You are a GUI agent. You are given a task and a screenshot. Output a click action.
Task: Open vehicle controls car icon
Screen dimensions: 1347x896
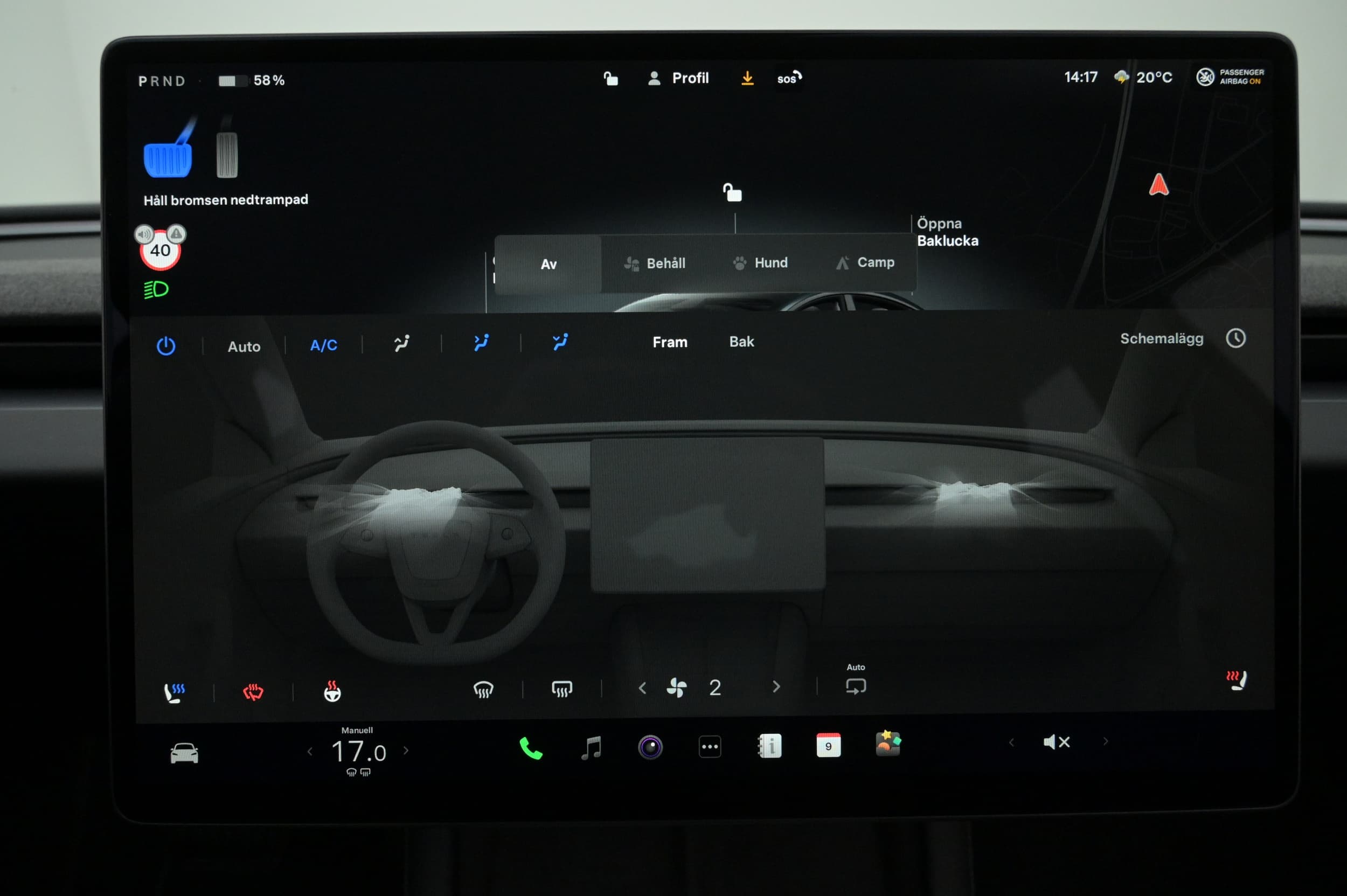tap(184, 753)
